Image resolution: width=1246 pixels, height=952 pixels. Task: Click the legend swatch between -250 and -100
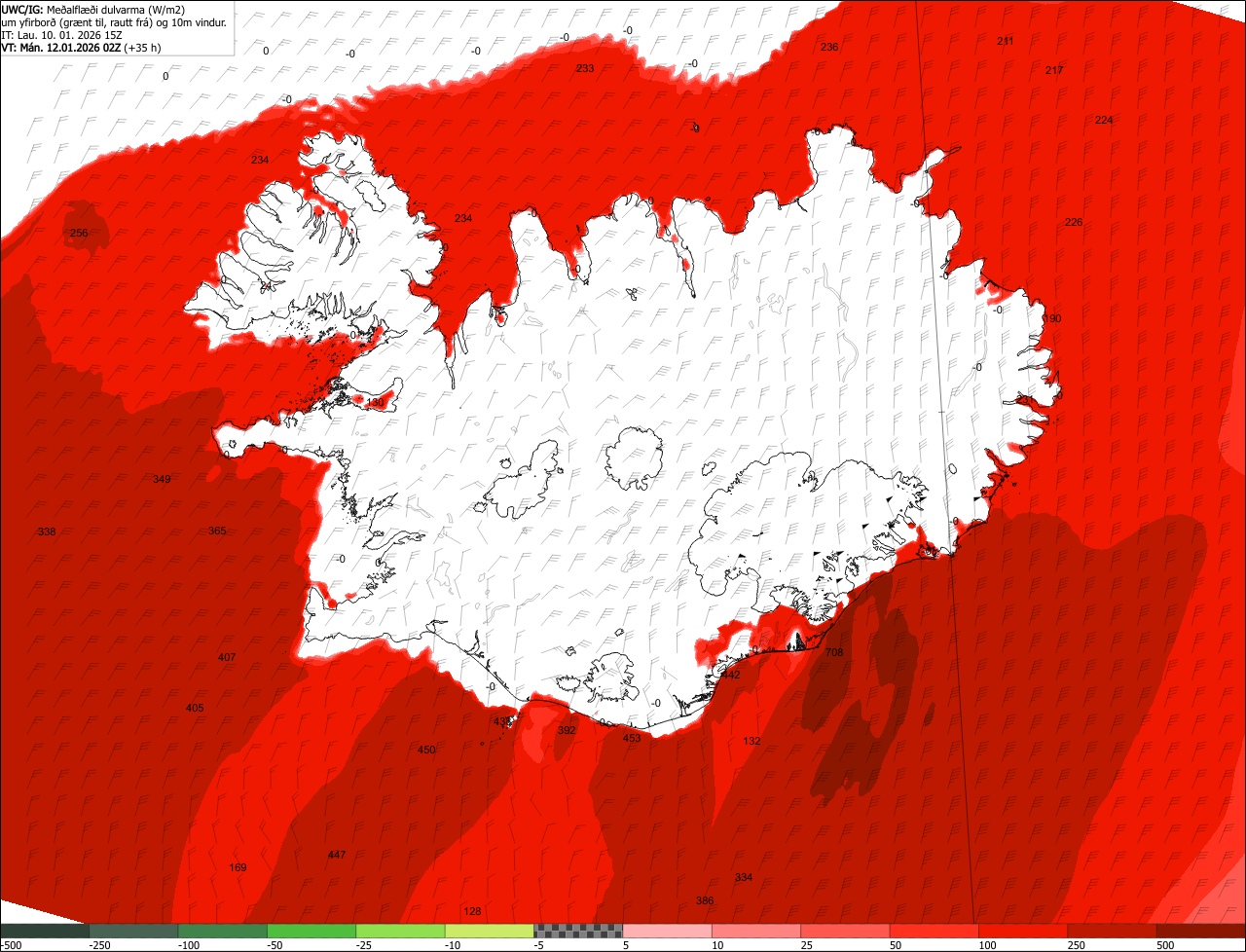tap(134, 931)
